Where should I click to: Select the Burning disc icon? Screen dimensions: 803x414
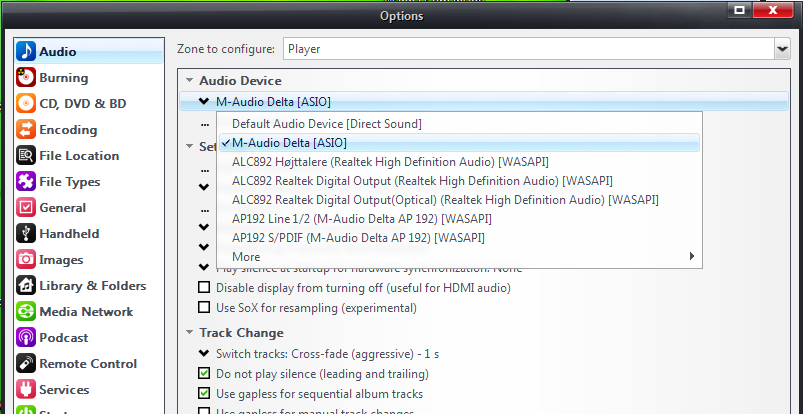[26, 77]
